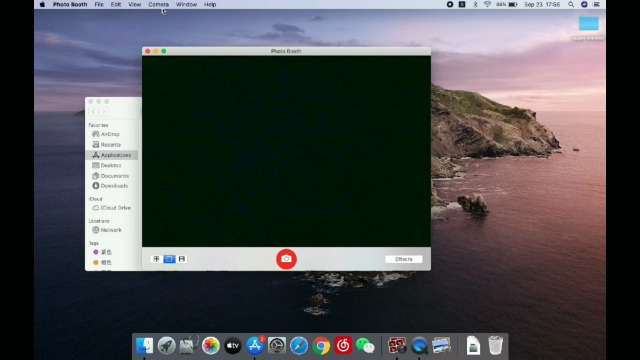Open the Help menu

[x=210, y=4]
